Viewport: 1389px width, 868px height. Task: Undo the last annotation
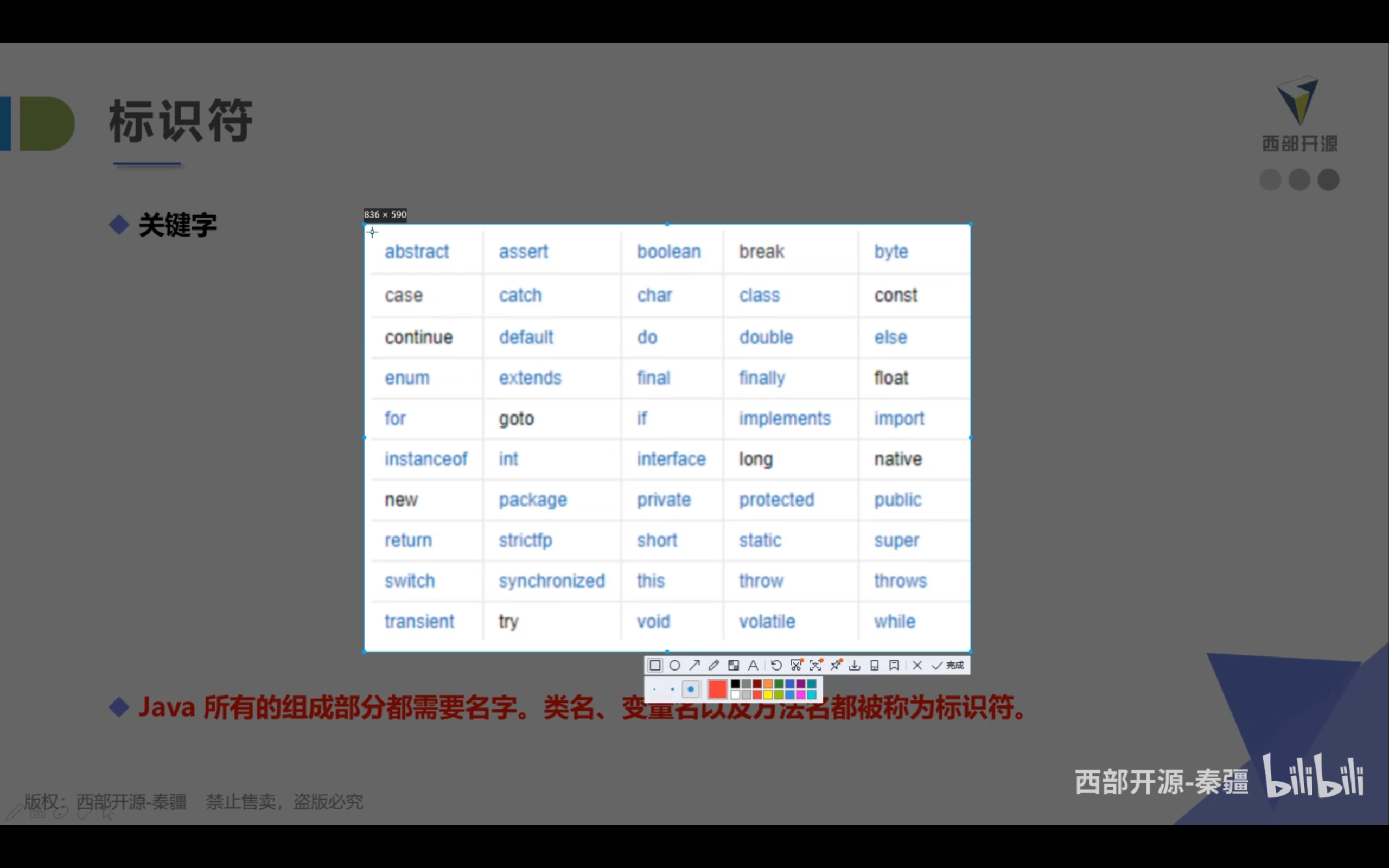click(776, 665)
